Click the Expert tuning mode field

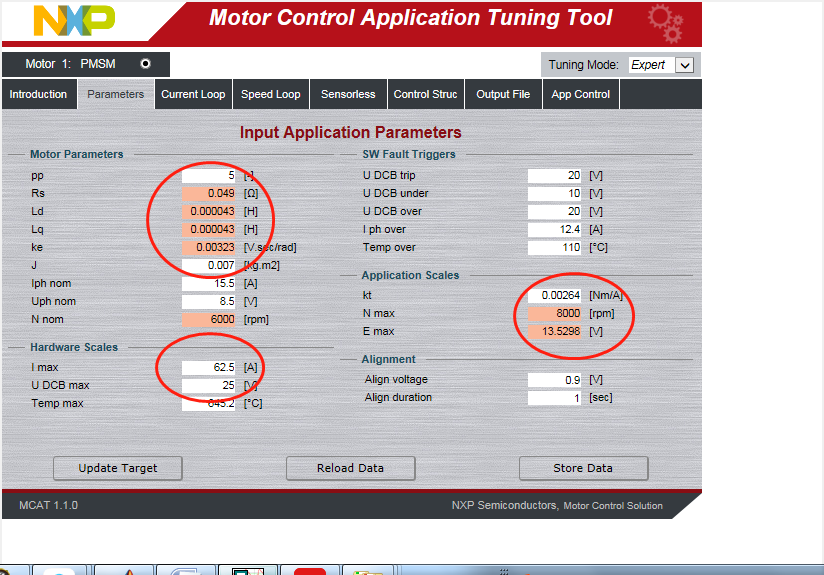(x=652, y=65)
